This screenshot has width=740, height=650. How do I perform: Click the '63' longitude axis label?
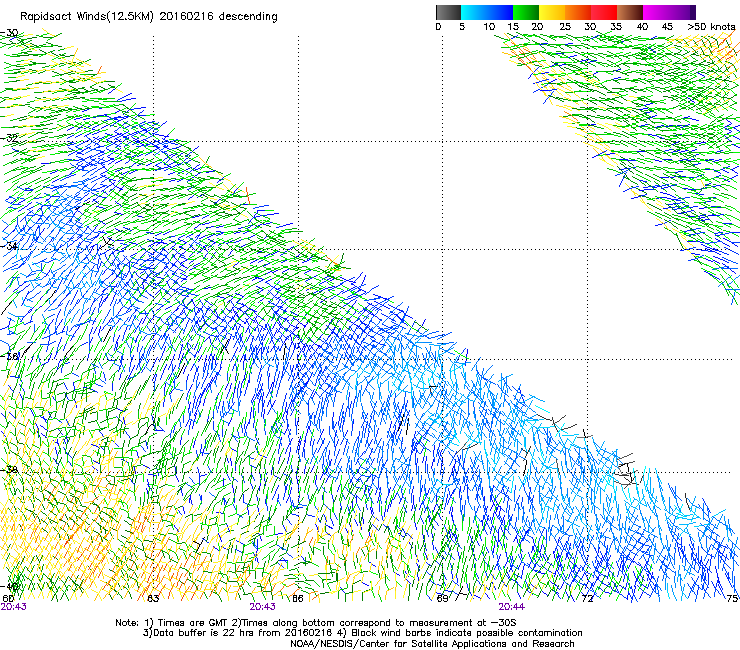153,599
